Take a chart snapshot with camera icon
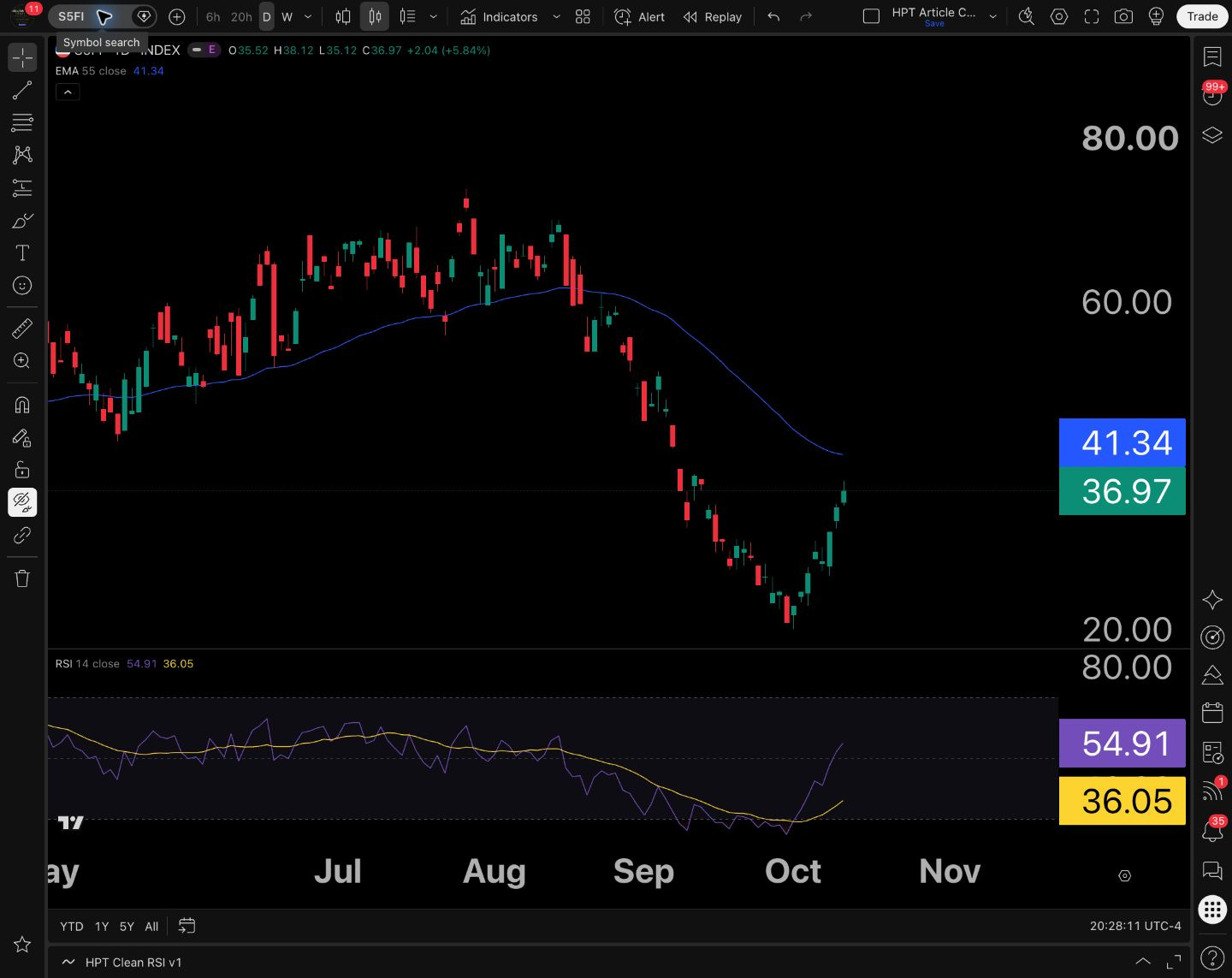 pos(1123,16)
